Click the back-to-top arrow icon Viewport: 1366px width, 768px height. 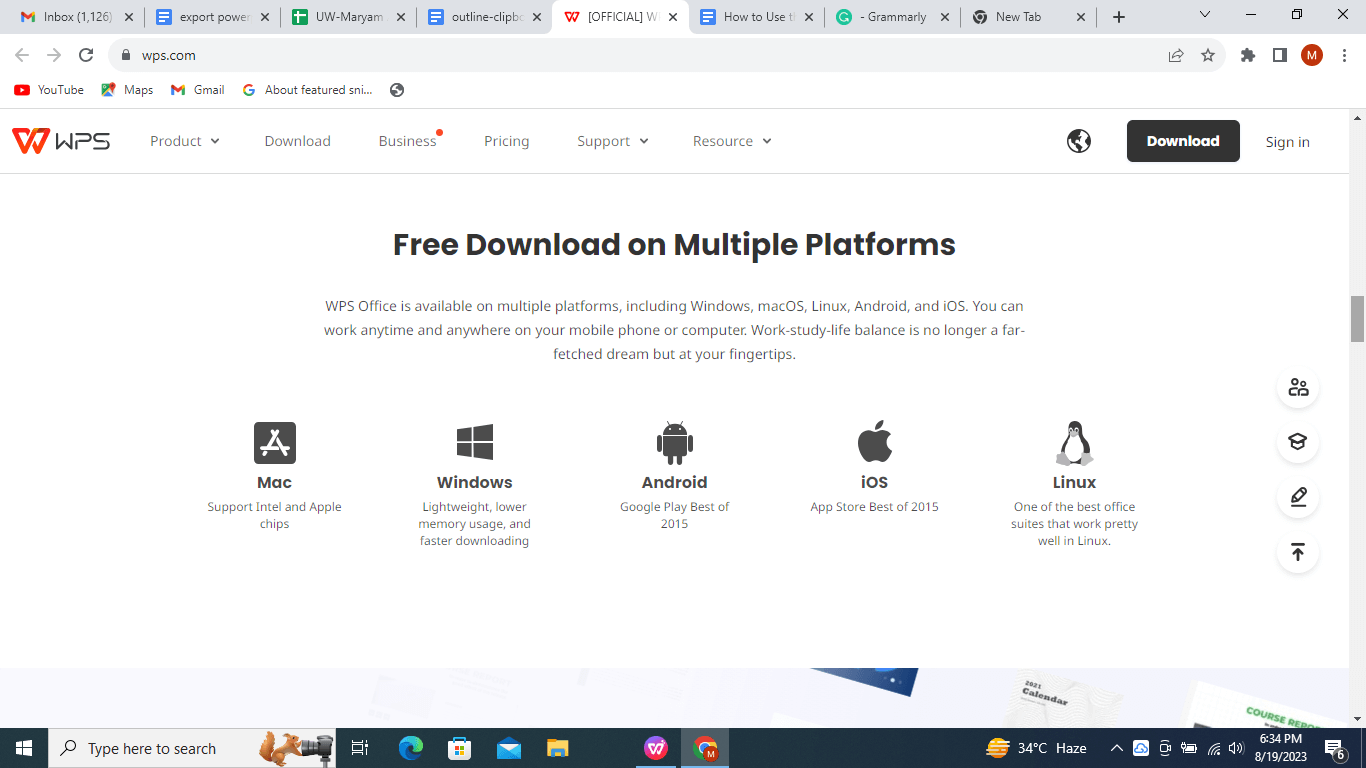(1297, 552)
